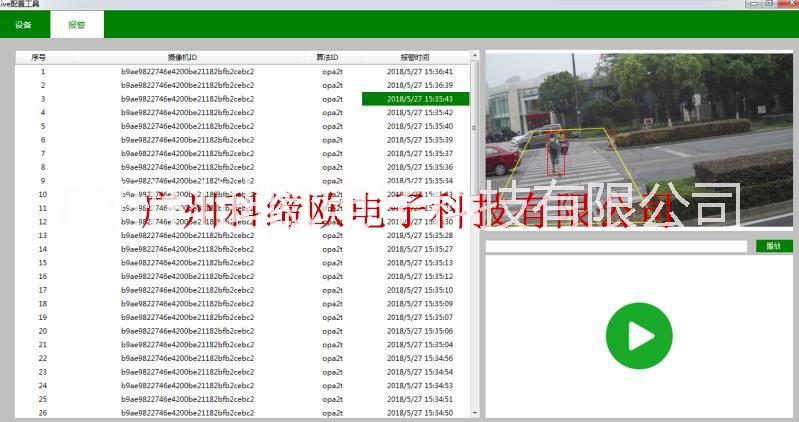Image resolution: width=799 pixels, height=422 pixels.
Task: Click the alarm list scroll up arrow
Action: 475,56
